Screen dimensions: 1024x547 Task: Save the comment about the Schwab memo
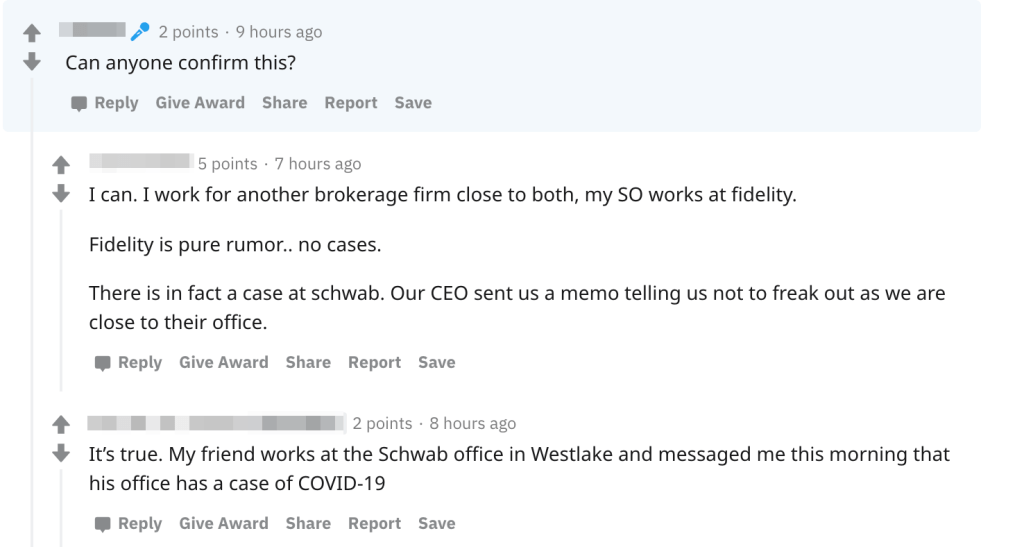pos(436,363)
